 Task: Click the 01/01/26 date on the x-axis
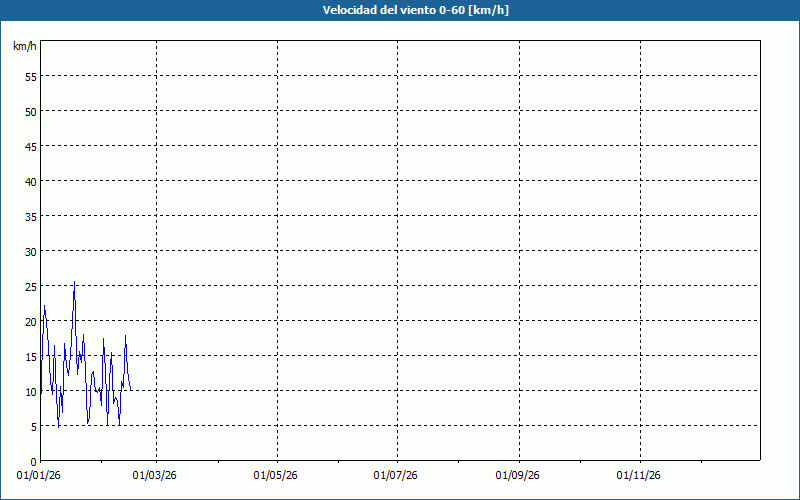(41, 475)
